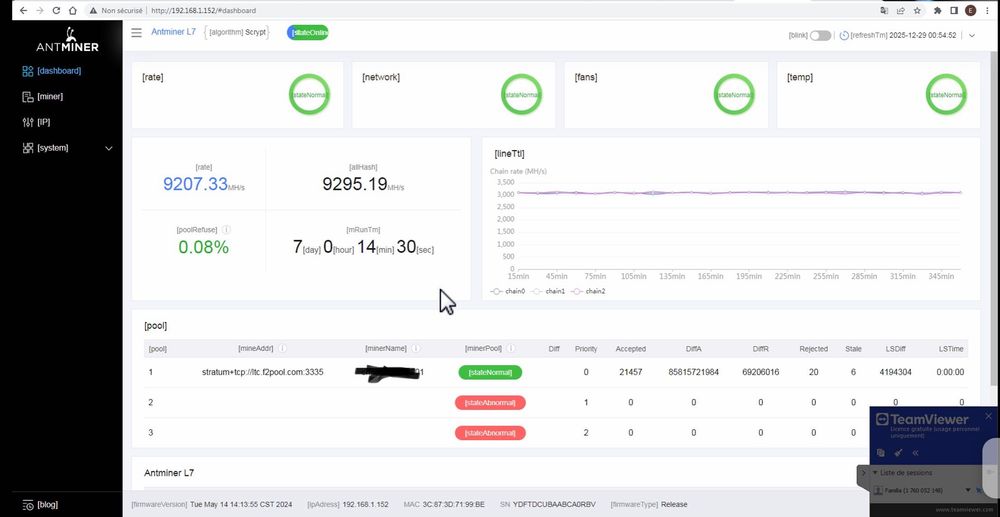Toggle chain2 series in the legend
1000x517 pixels.
pyautogui.click(x=588, y=291)
